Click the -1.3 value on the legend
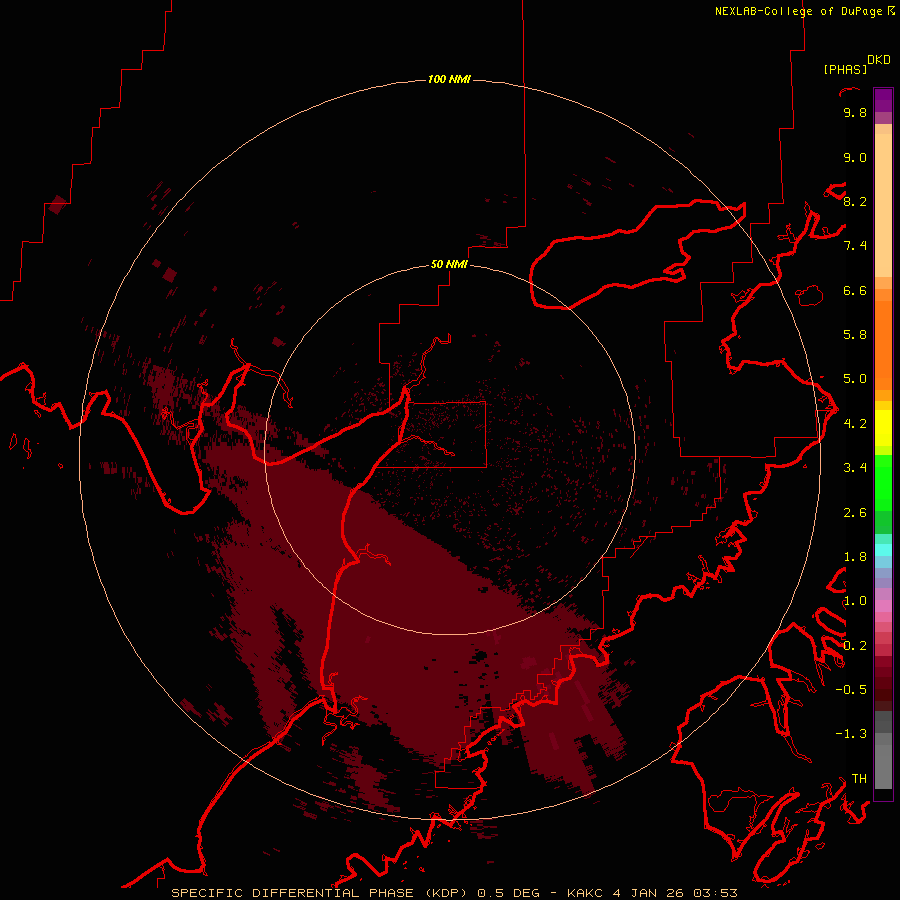The width and height of the screenshot is (900, 900). 851,734
